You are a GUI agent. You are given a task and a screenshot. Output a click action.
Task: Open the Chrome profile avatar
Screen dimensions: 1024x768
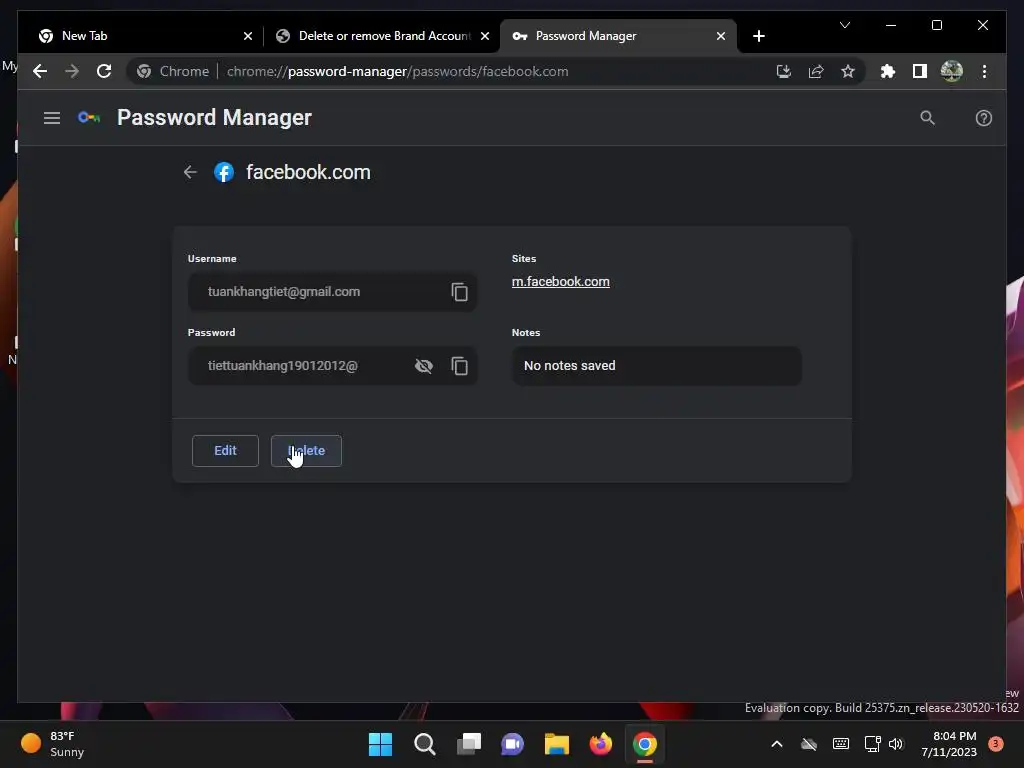click(952, 71)
